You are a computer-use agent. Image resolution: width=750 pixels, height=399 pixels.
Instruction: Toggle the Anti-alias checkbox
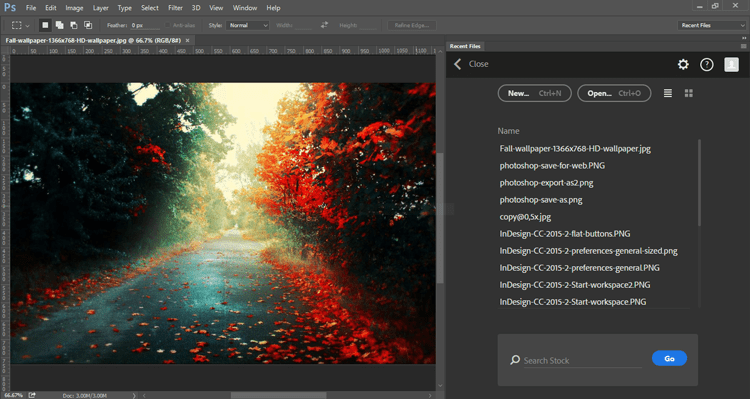(167, 25)
